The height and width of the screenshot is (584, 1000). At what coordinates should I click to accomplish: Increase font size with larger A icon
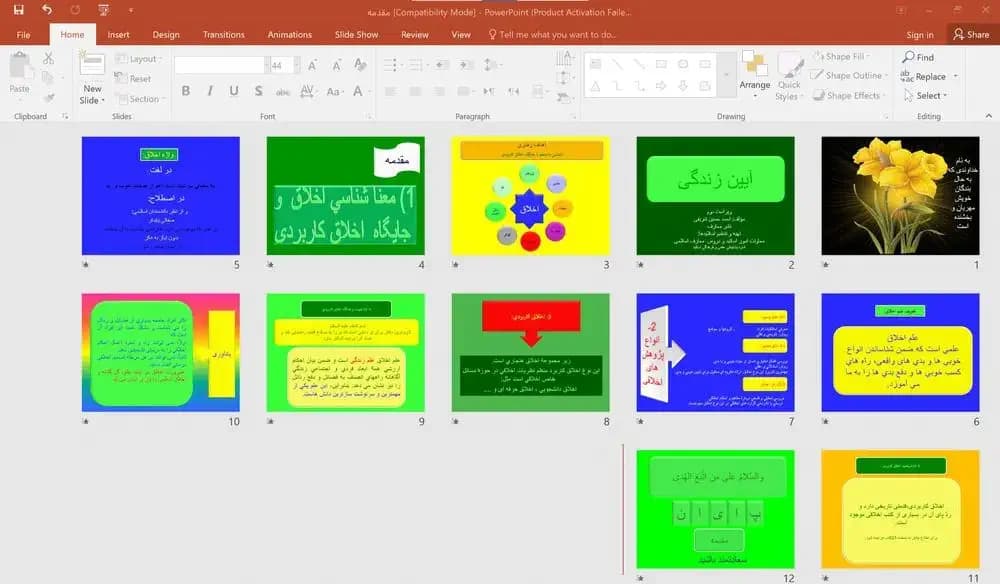point(312,65)
